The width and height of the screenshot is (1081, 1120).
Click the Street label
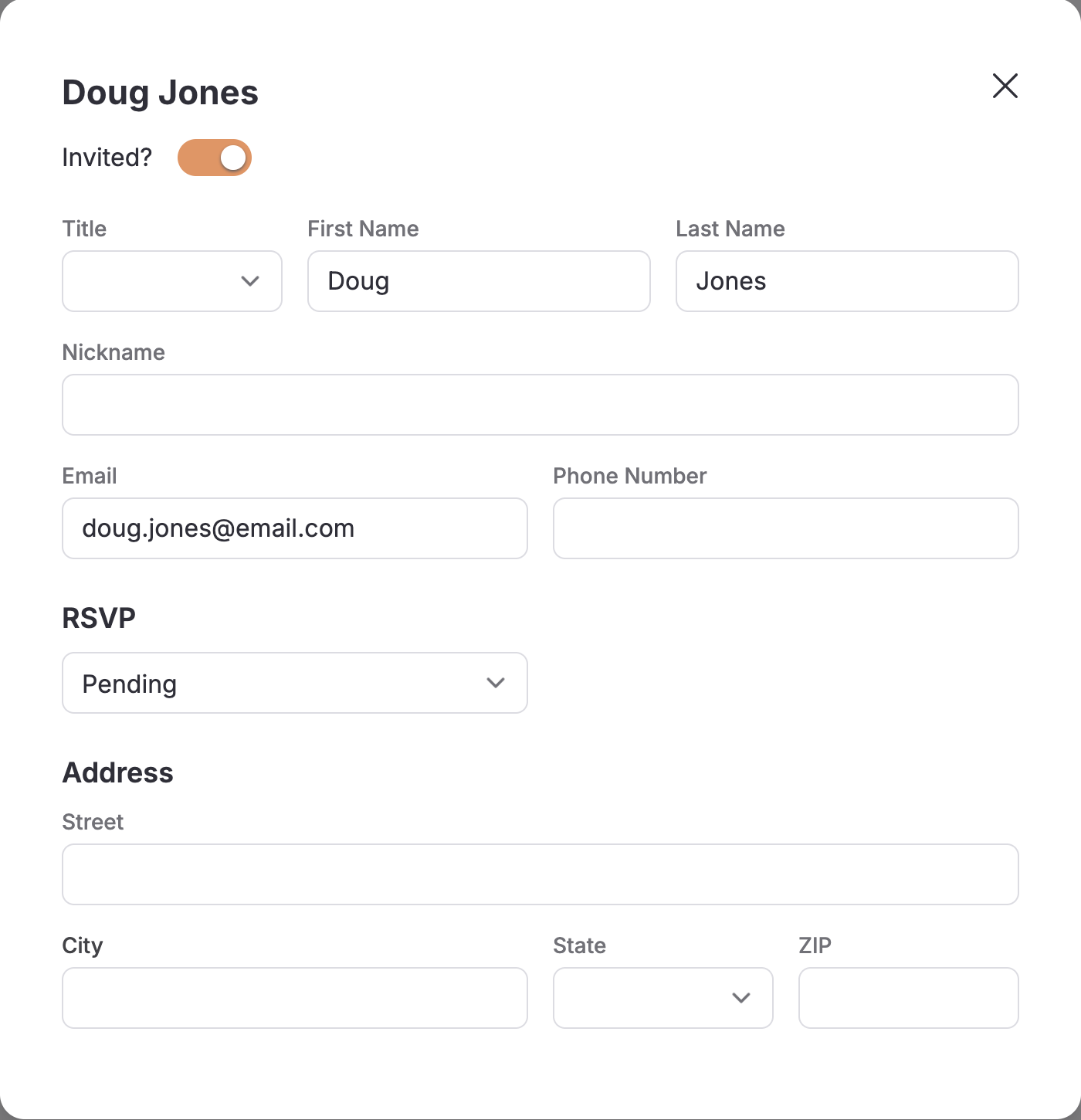coord(93,822)
